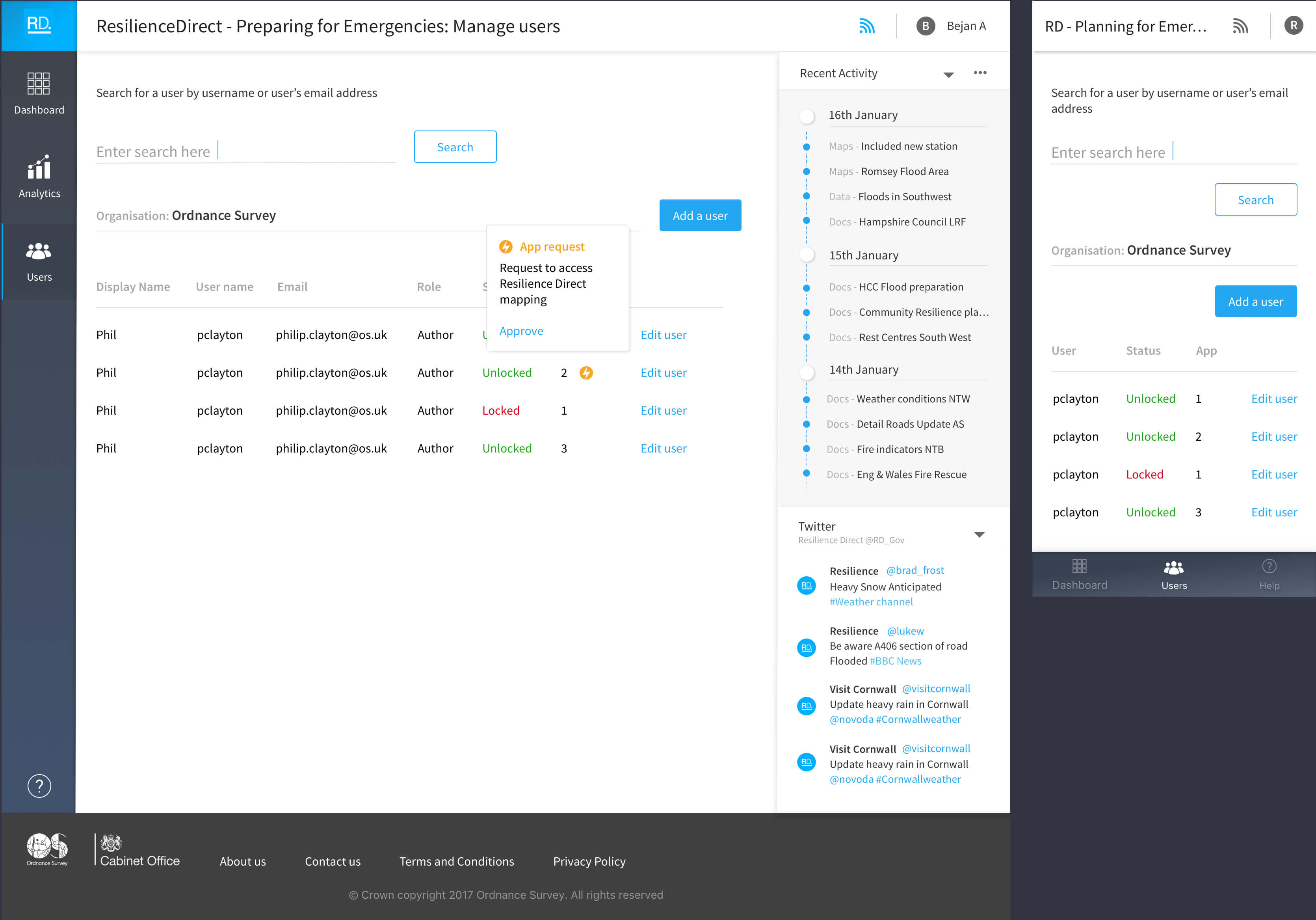1316x920 pixels.
Task: Open the Analytics chart icon
Action: pyautogui.click(x=39, y=168)
